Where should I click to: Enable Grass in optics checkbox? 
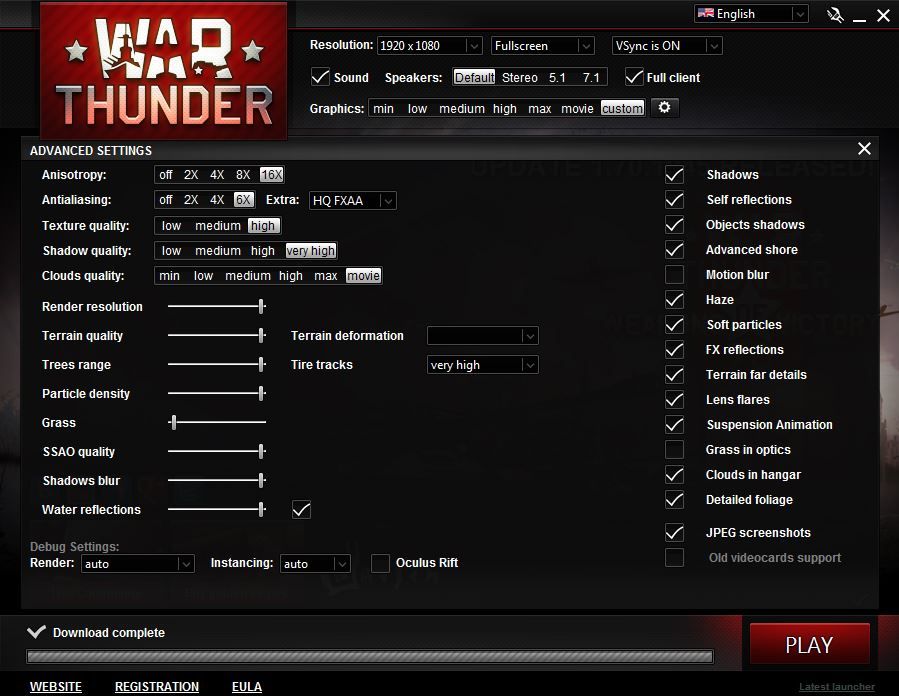[x=674, y=449]
